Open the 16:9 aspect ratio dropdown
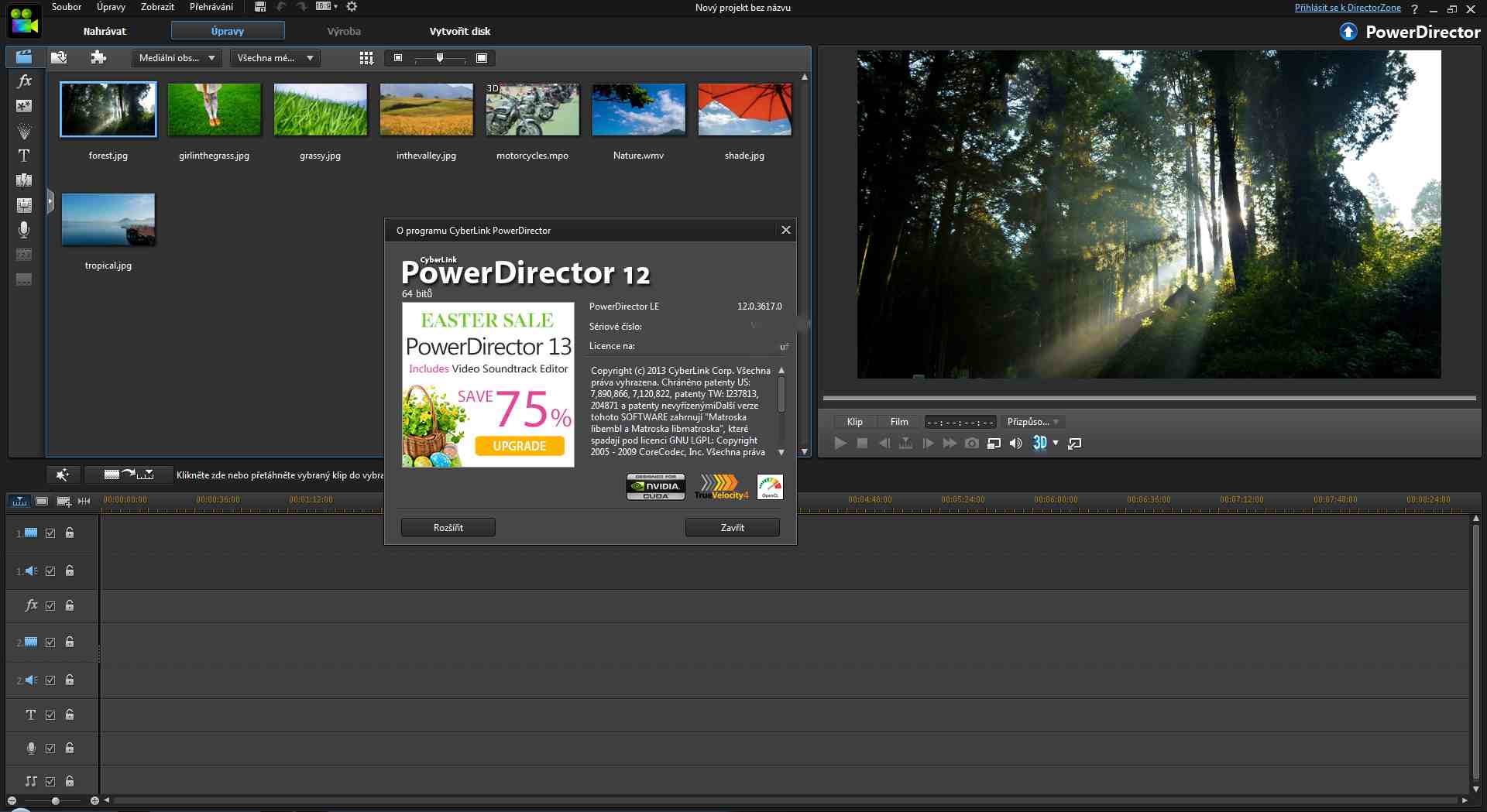 point(327,6)
